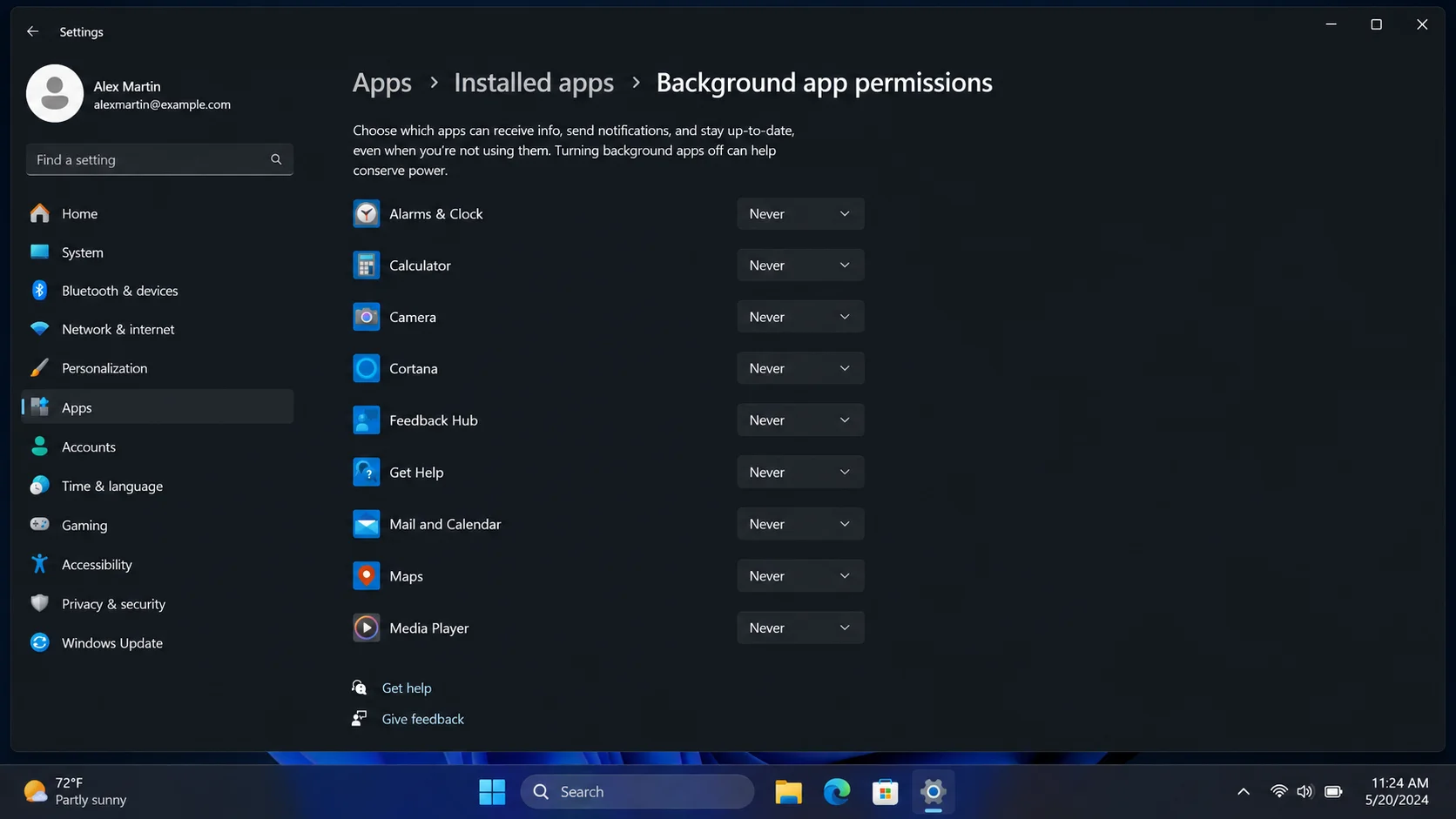1456x819 pixels.
Task: Open the Get Help background permission dropdown
Action: [x=800, y=472]
